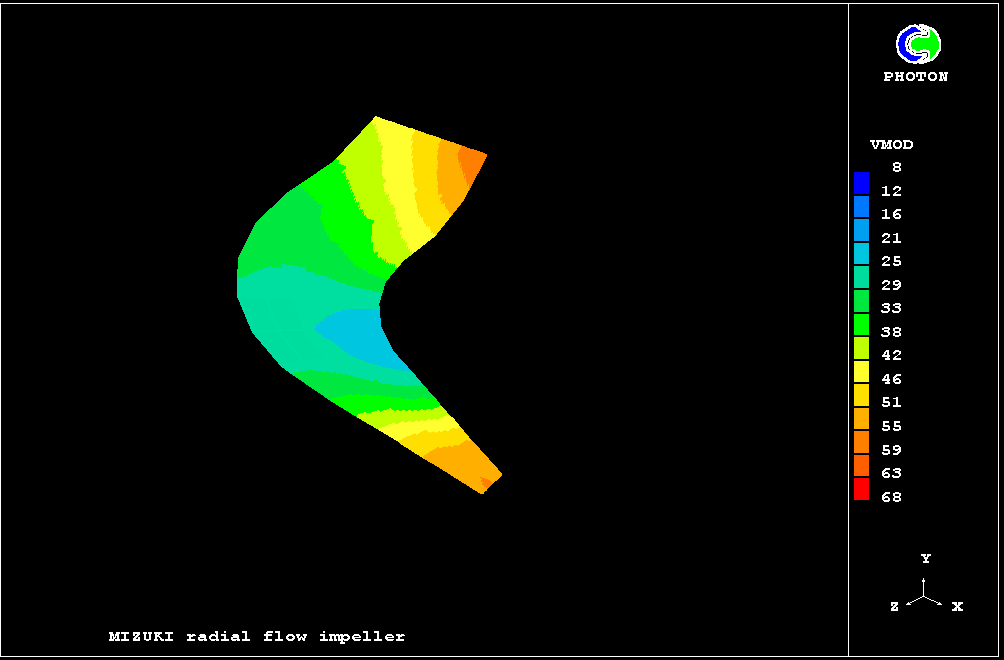Select the red legend swatch

tap(861, 489)
